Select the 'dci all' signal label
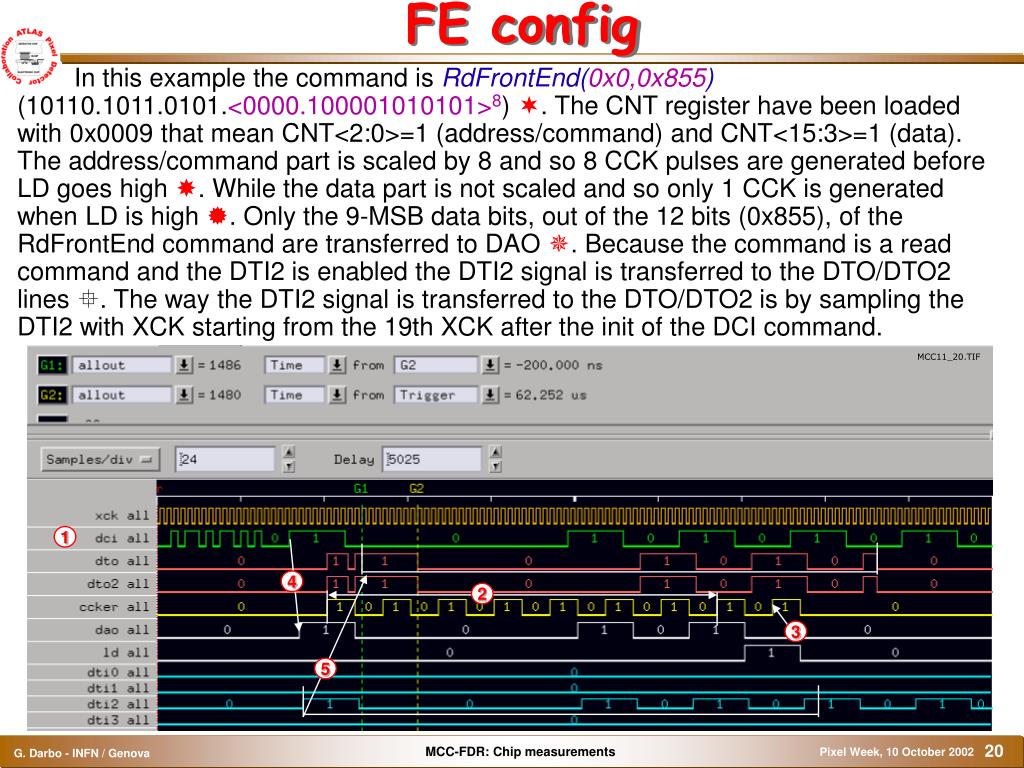Screen dimensions: 1024x768 (122, 538)
